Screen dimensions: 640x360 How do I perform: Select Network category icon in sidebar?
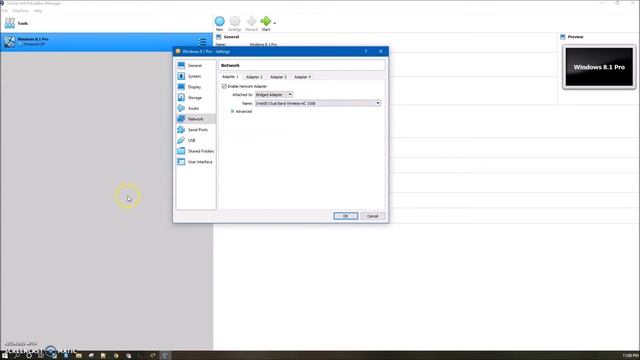181,119
